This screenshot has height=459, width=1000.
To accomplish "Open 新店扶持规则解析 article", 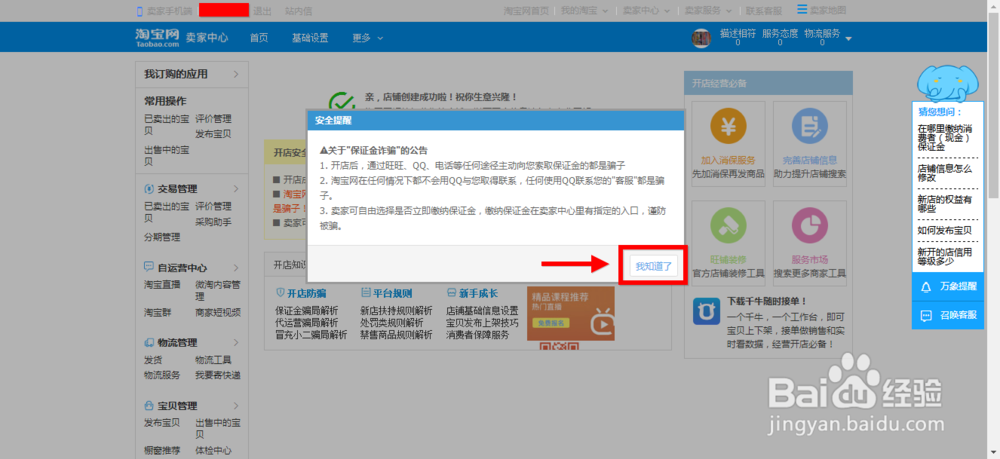I will point(396,311).
